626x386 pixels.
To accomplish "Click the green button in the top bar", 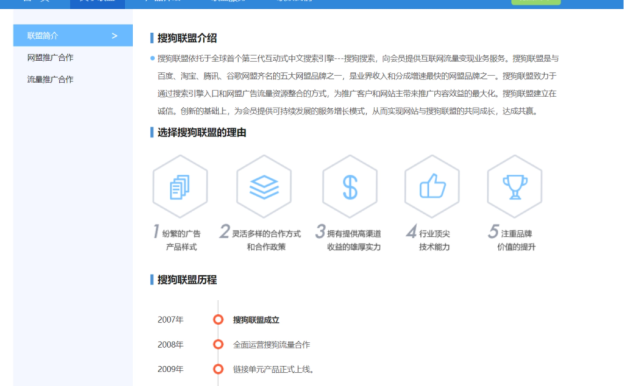I will [x=536, y=2].
